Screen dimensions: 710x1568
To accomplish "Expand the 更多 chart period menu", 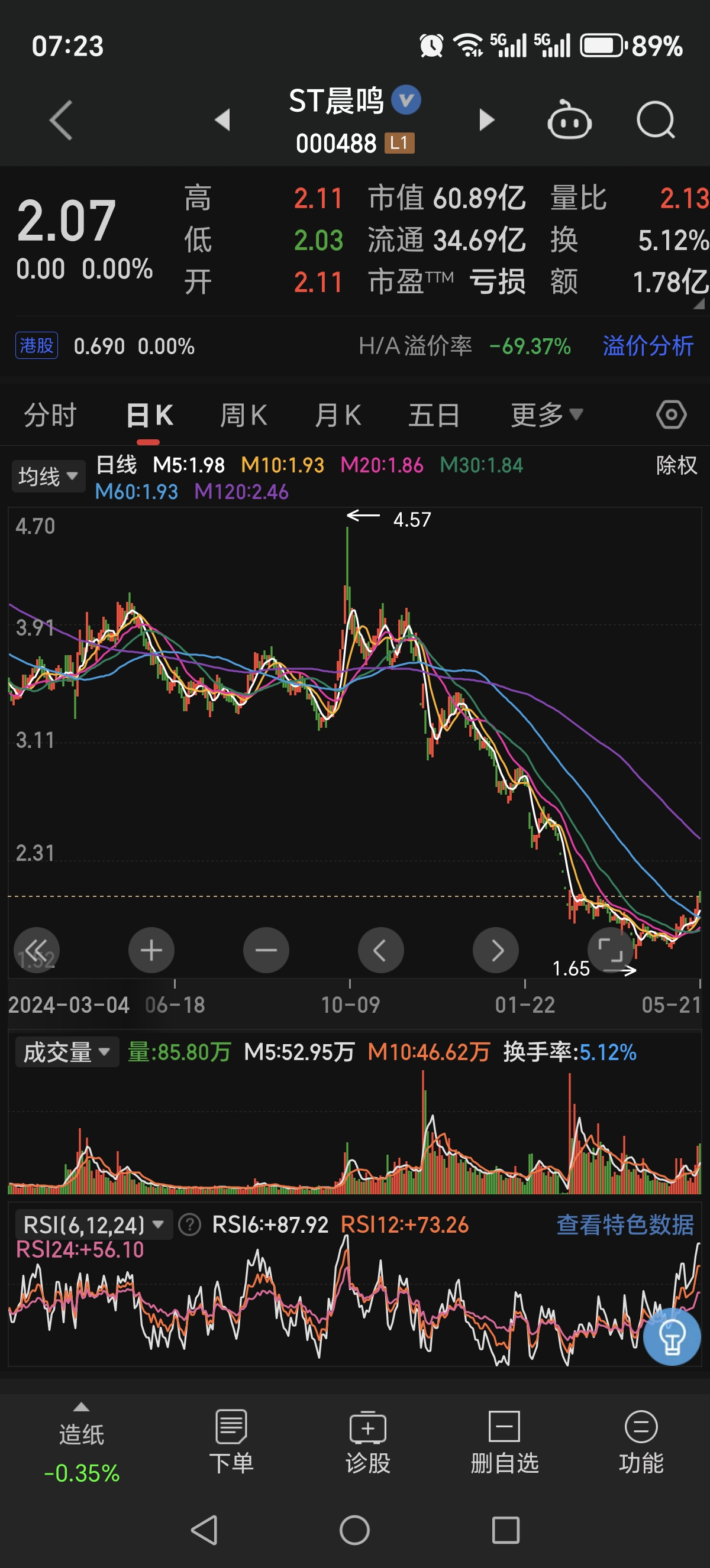I will click(x=547, y=415).
